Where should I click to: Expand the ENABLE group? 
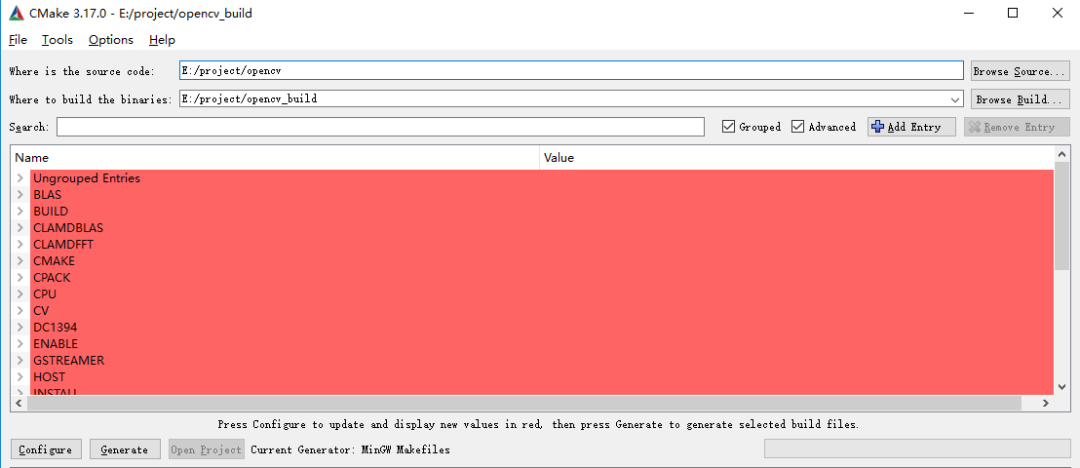(x=21, y=343)
